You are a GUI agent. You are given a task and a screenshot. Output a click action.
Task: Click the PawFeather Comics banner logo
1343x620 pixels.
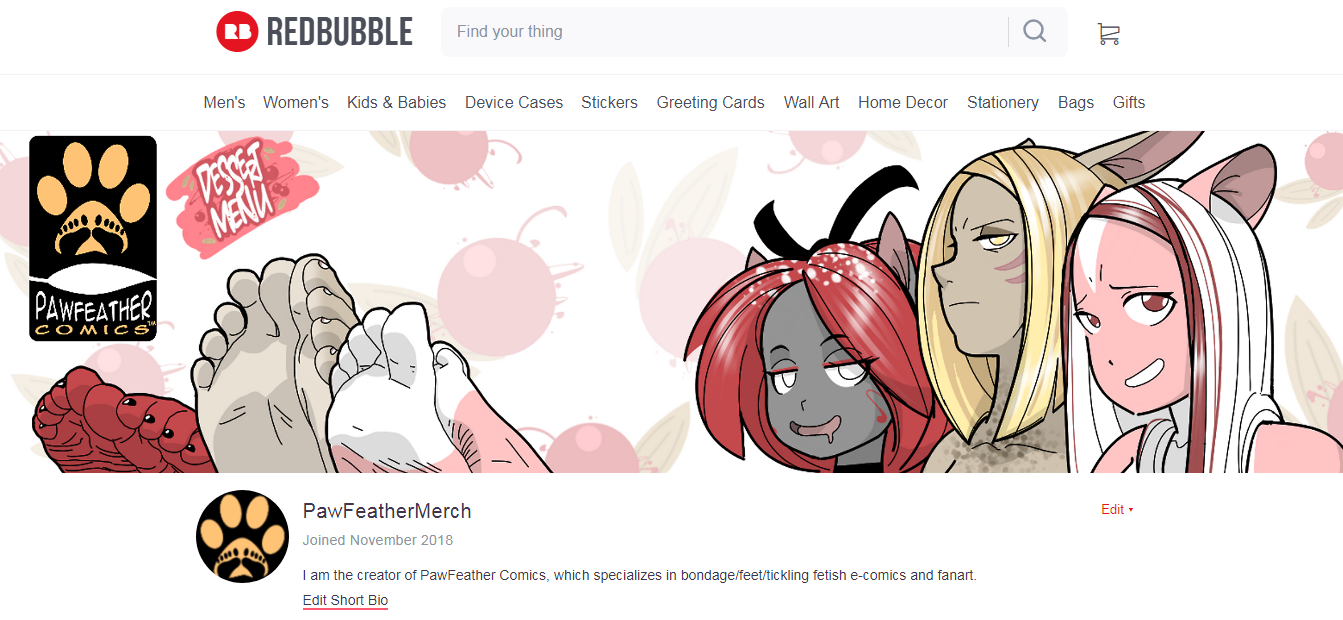pyautogui.click(x=93, y=238)
